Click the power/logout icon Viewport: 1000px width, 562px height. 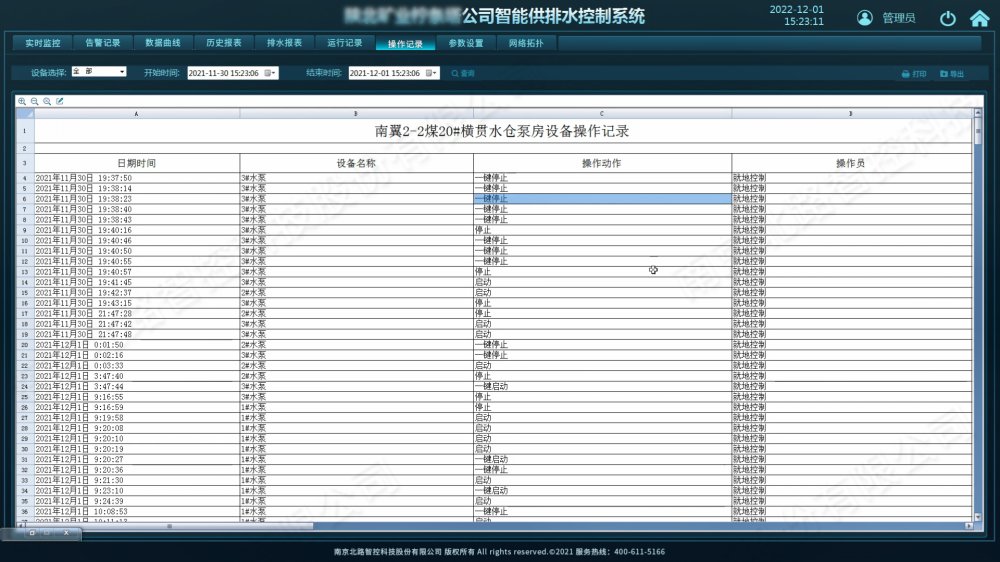point(948,18)
